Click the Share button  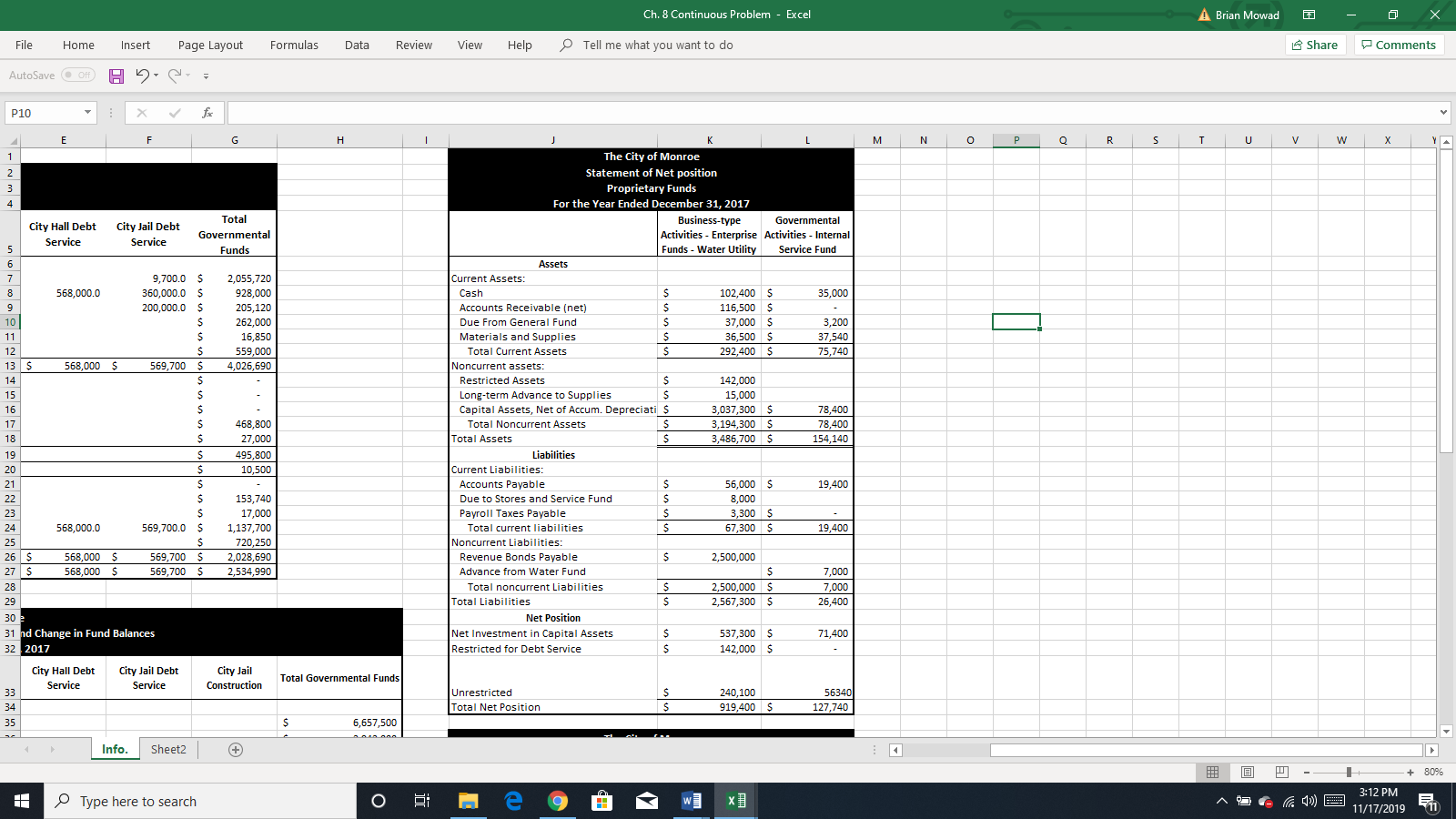(1315, 44)
